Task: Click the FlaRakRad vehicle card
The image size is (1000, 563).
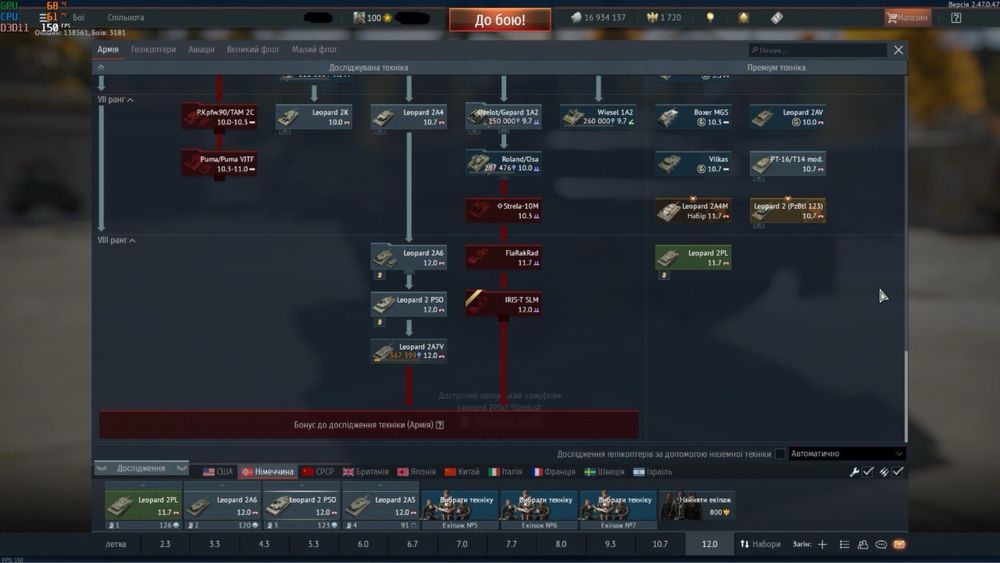Action: tap(504, 257)
